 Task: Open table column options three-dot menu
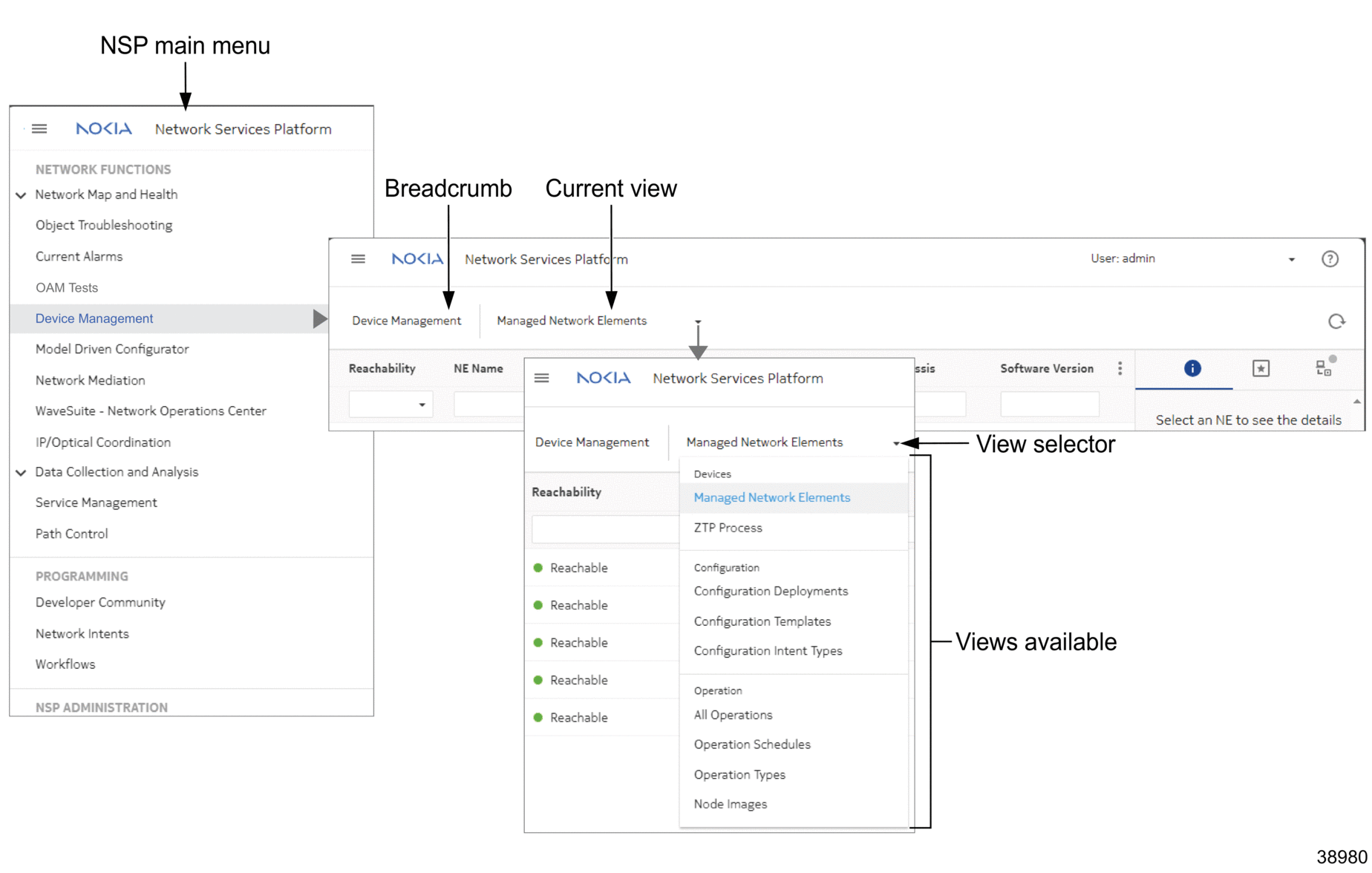pyautogui.click(x=1120, y=368)
